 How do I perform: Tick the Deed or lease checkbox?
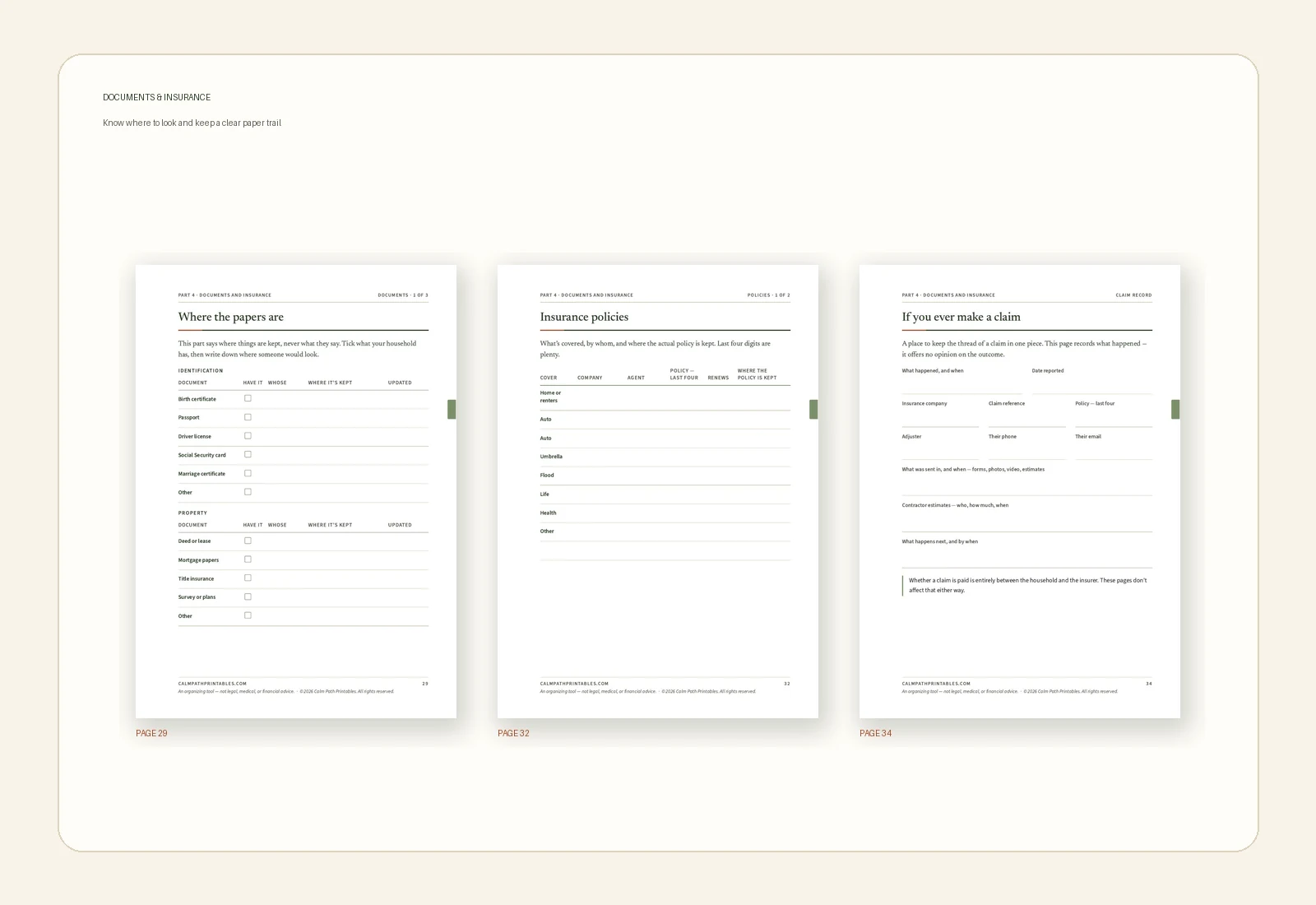pyautogui.click(x=248, y=541)
